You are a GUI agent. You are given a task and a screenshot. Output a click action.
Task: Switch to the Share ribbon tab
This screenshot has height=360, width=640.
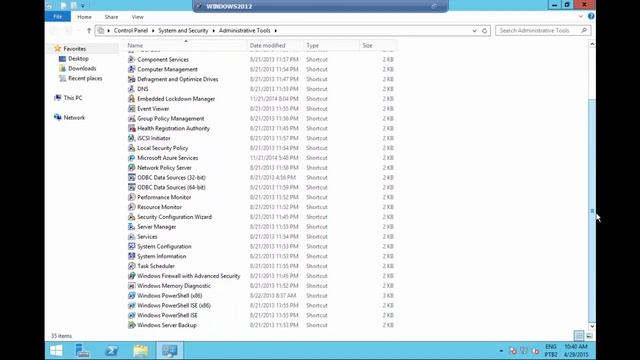point(111,17)
